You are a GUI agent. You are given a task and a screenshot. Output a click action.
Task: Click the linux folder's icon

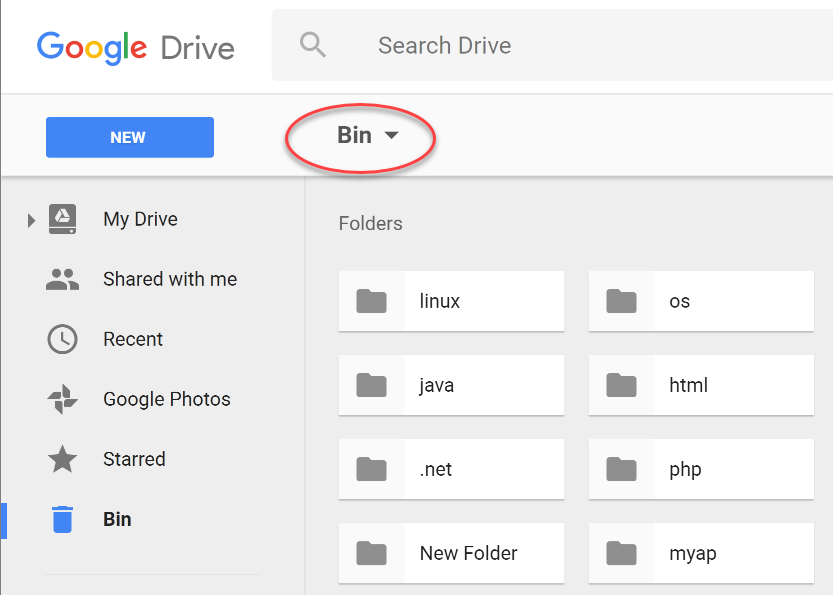[x=371, y=301]
